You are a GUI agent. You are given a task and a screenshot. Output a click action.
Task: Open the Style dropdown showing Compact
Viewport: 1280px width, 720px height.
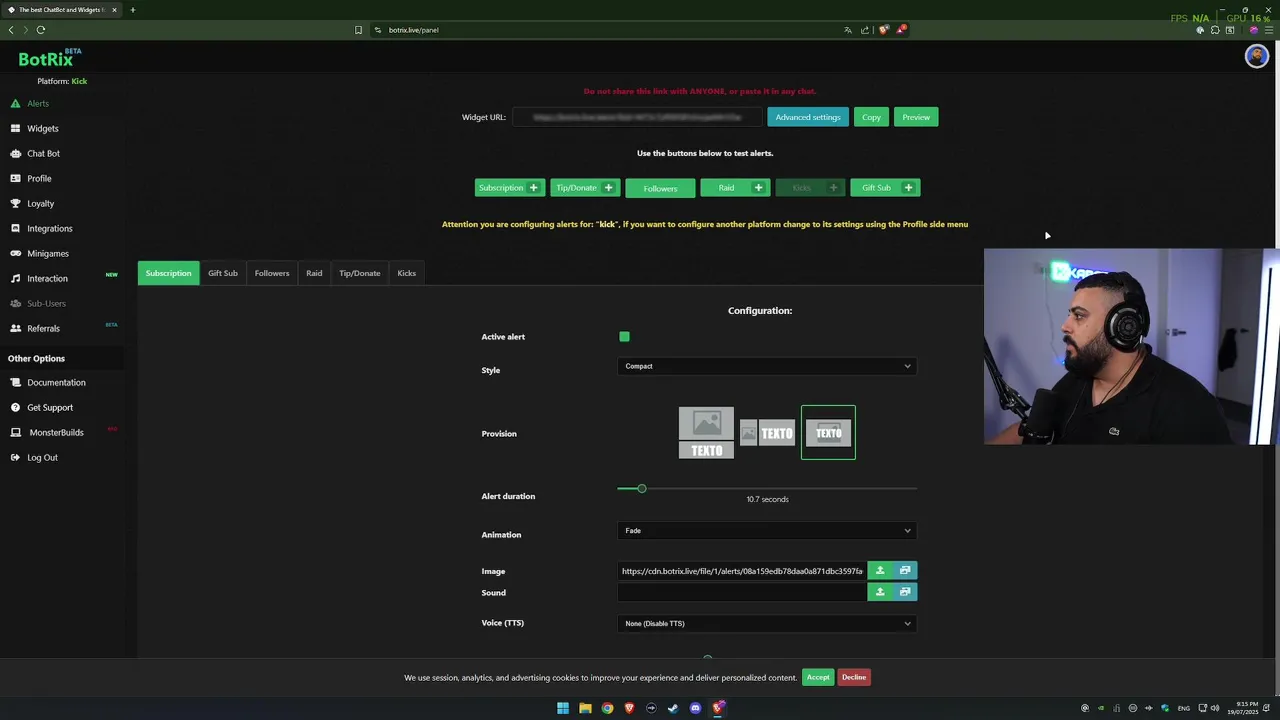tap(767, 367)
